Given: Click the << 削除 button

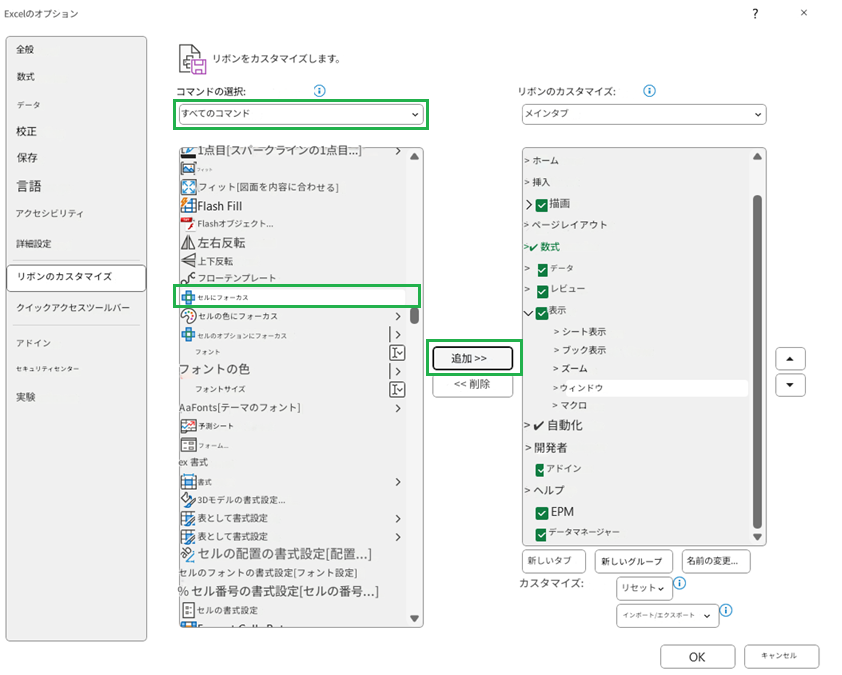Looking at the screenshot, I should tap(473, 384).
